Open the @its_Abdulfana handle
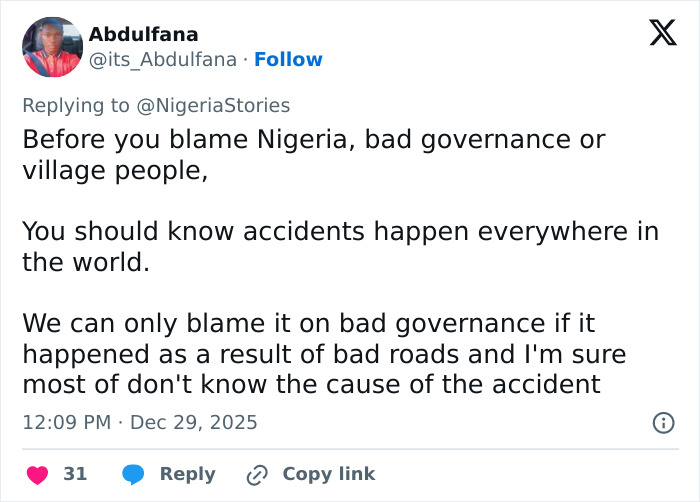This screenshot has width=700, height=502. point(163,60)
